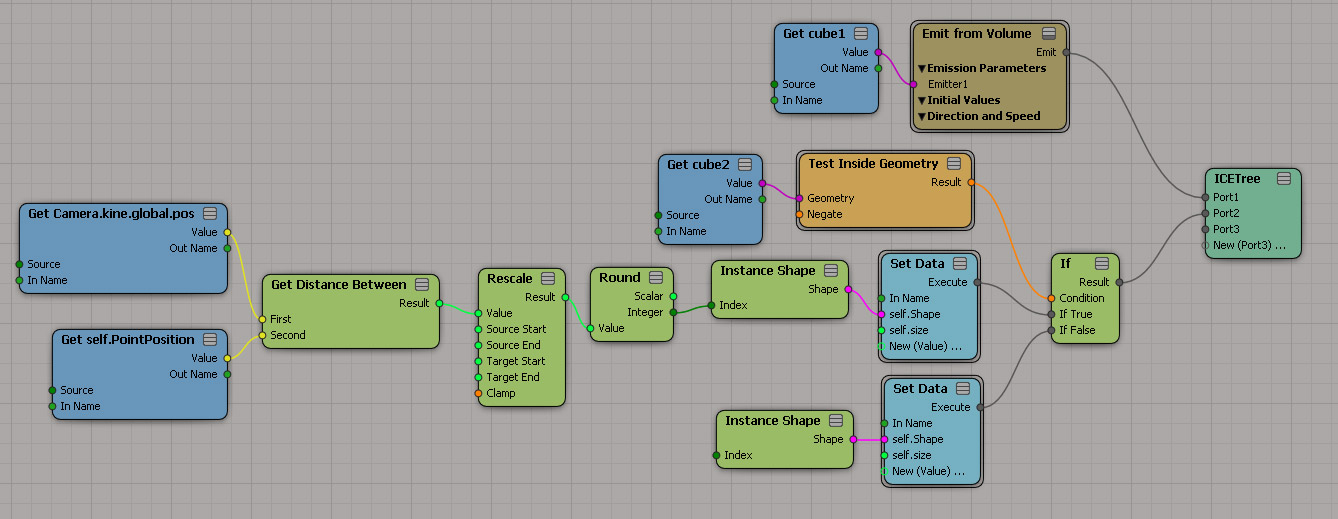Open the Test Inside Geometry node icon

click(954, 164)
